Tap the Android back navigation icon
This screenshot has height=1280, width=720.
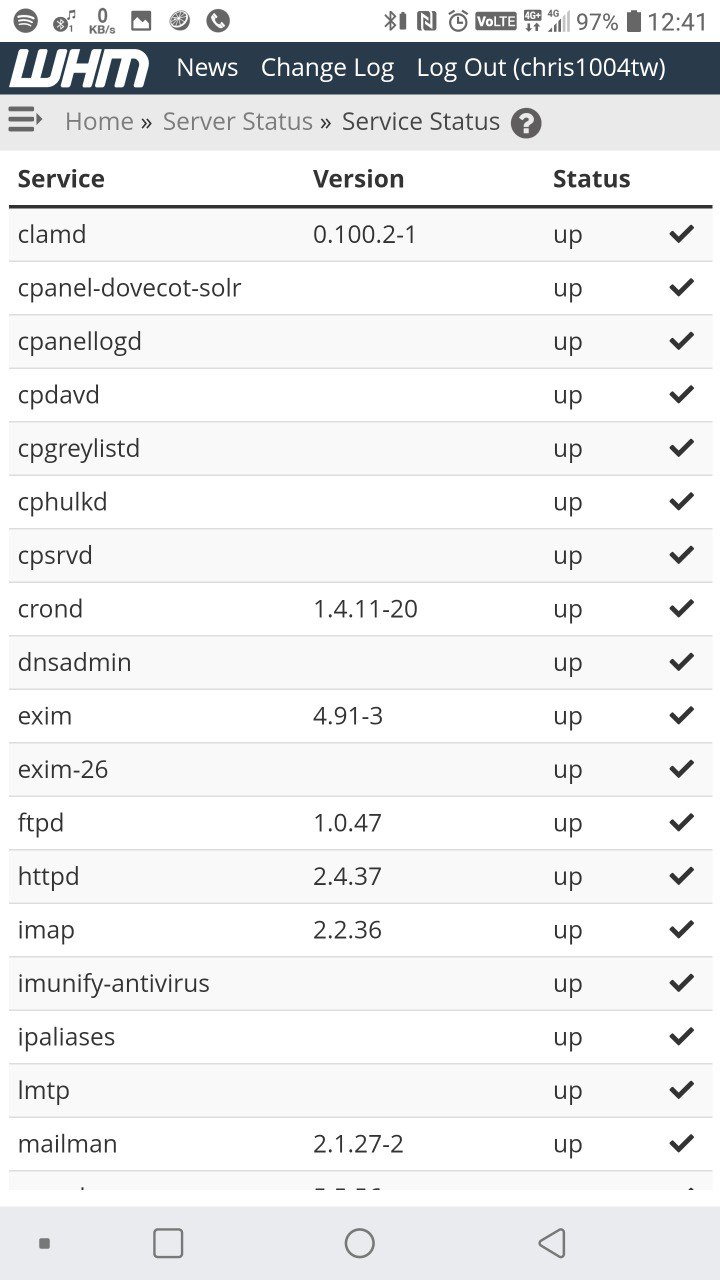coord(552,1243)
